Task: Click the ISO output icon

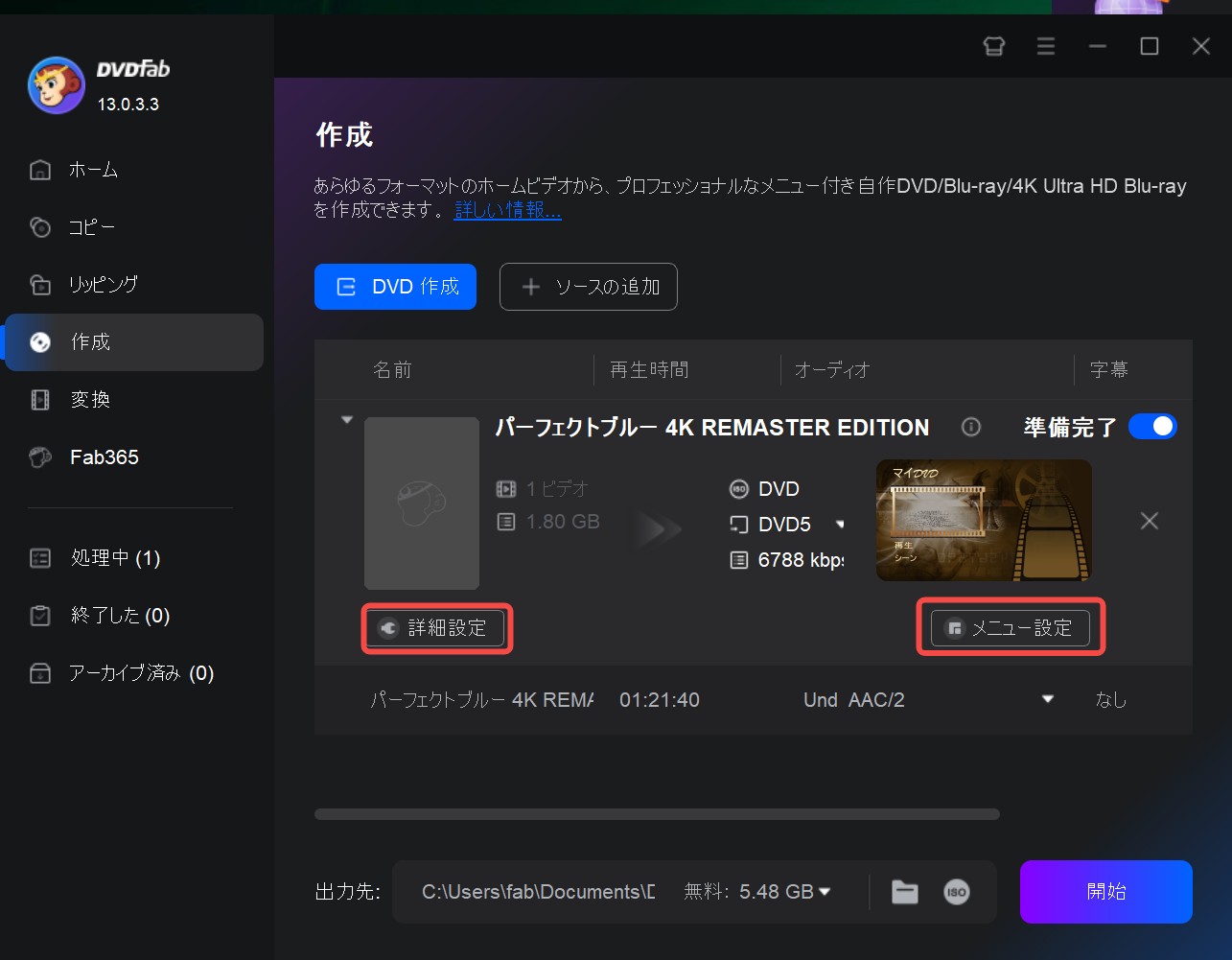Action: click(x=956, y=892)
